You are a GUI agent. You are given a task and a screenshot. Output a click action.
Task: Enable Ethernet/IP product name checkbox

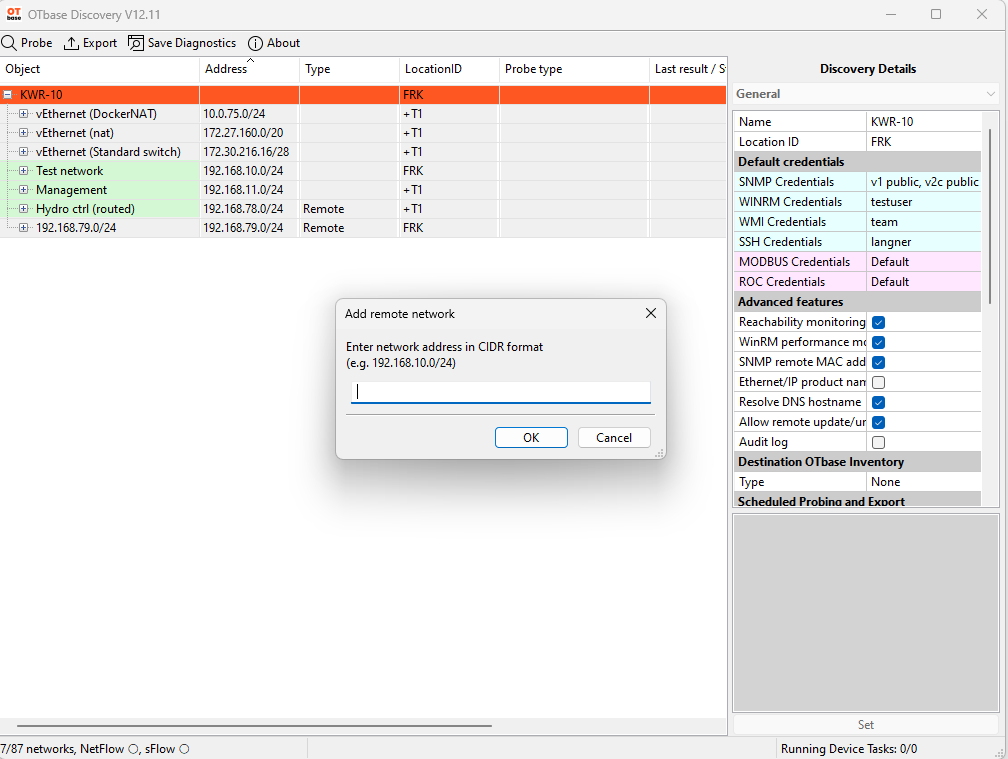coord(878,382)
